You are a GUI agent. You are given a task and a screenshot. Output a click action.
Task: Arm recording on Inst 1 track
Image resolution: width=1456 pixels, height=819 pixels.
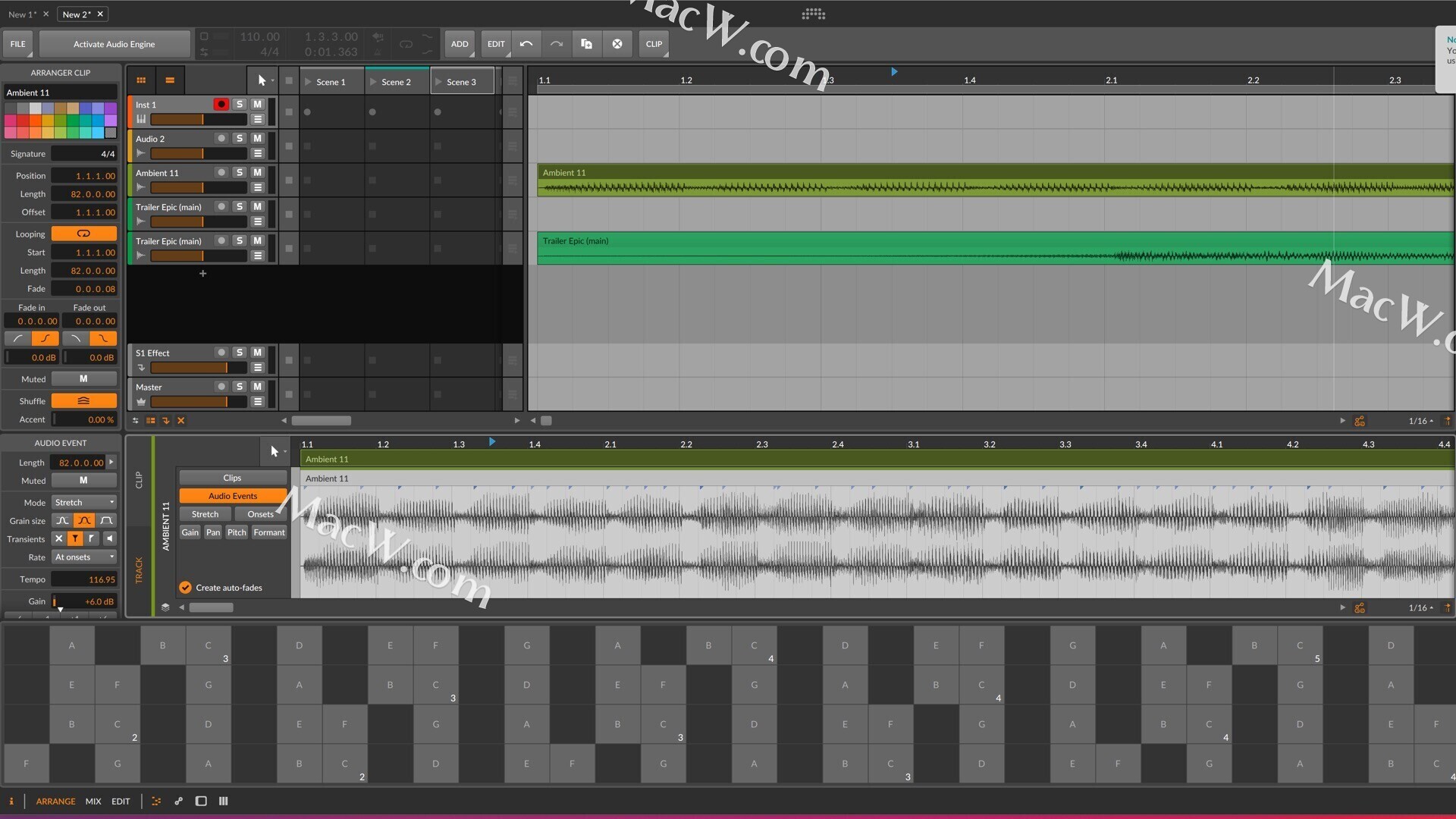point(221,105)
